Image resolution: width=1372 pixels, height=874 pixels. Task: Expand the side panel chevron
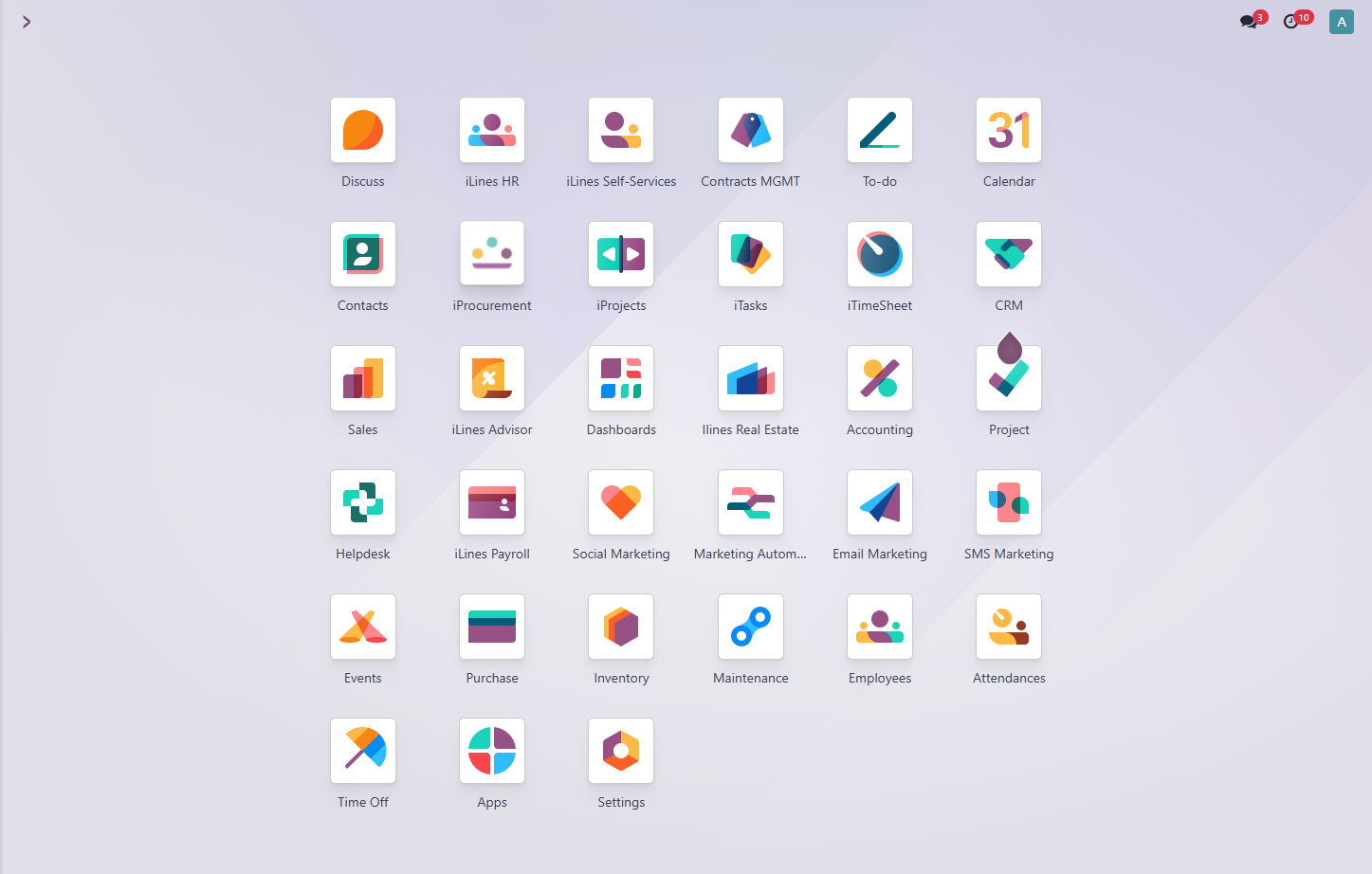[x=27, y=22]
